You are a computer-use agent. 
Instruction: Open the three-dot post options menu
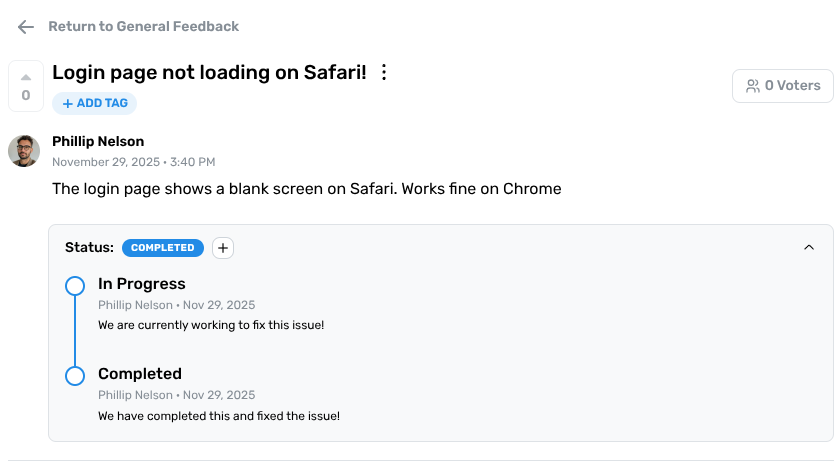coord(383,73)
